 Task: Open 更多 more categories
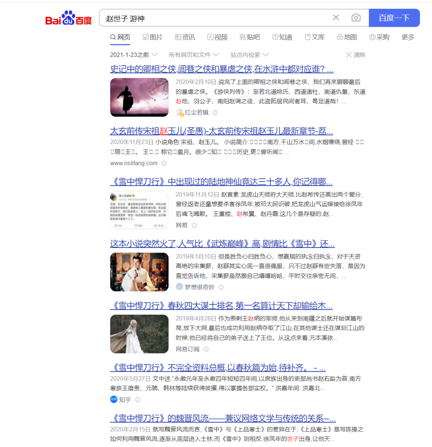pos(408,37)
